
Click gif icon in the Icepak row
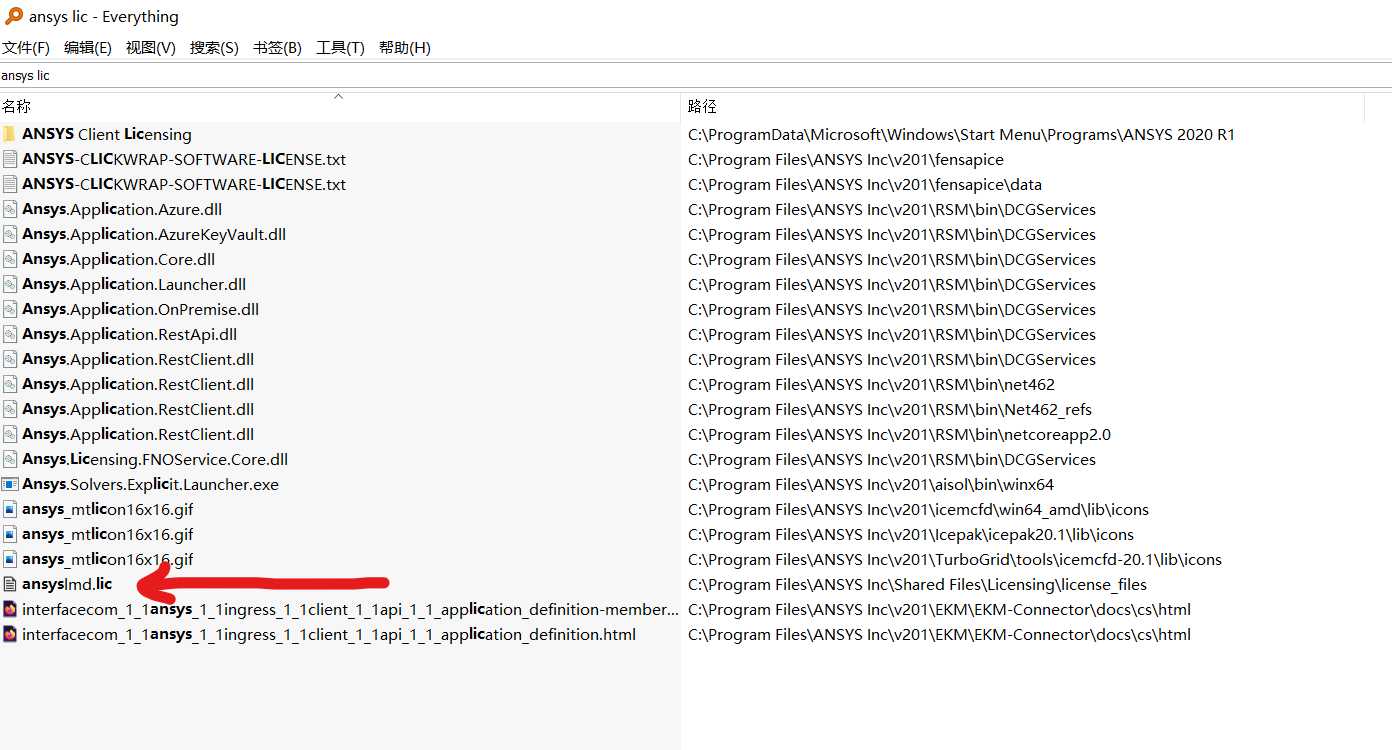click(x=10, y=534)
